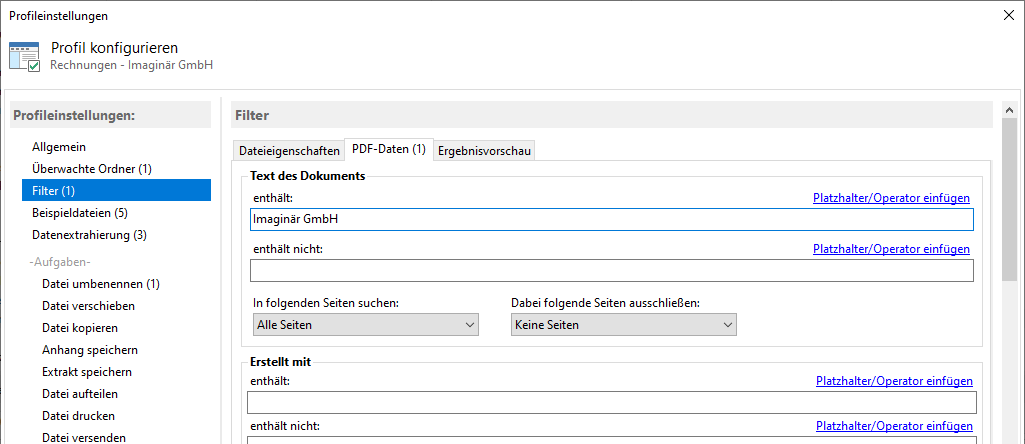The image size is (1025, 444).
Task: Open the Datei versenden task
Action: point(84,437)
